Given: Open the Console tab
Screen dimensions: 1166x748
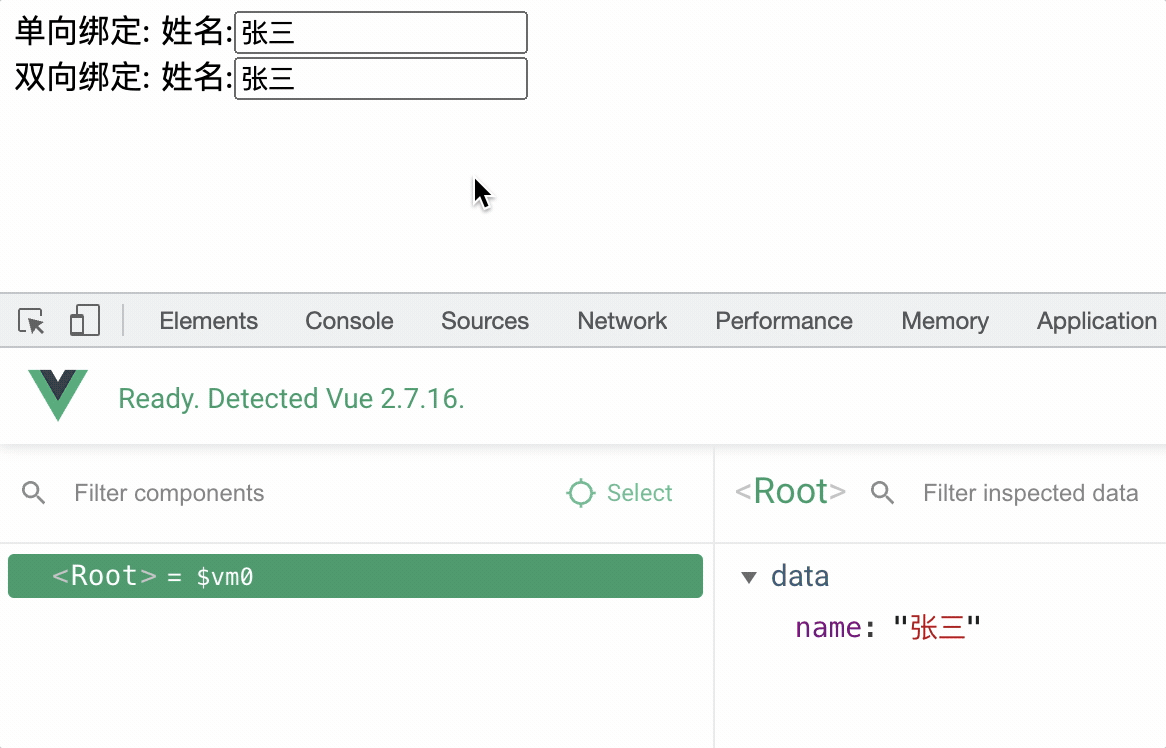Looking at the screenshot, I should (349, 321).
